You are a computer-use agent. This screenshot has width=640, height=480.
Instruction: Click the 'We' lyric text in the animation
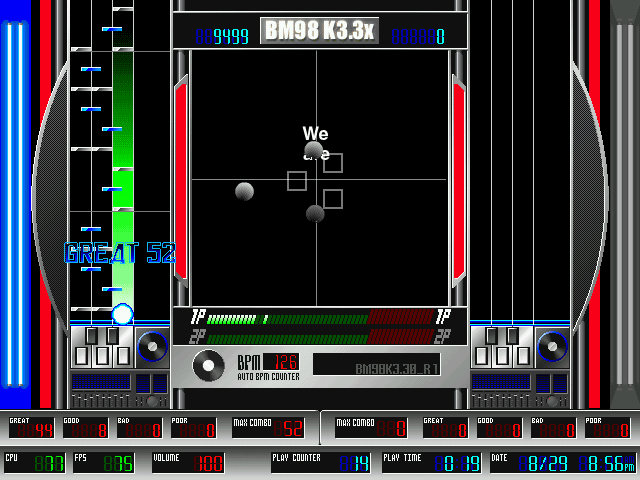tap(315, 133)
